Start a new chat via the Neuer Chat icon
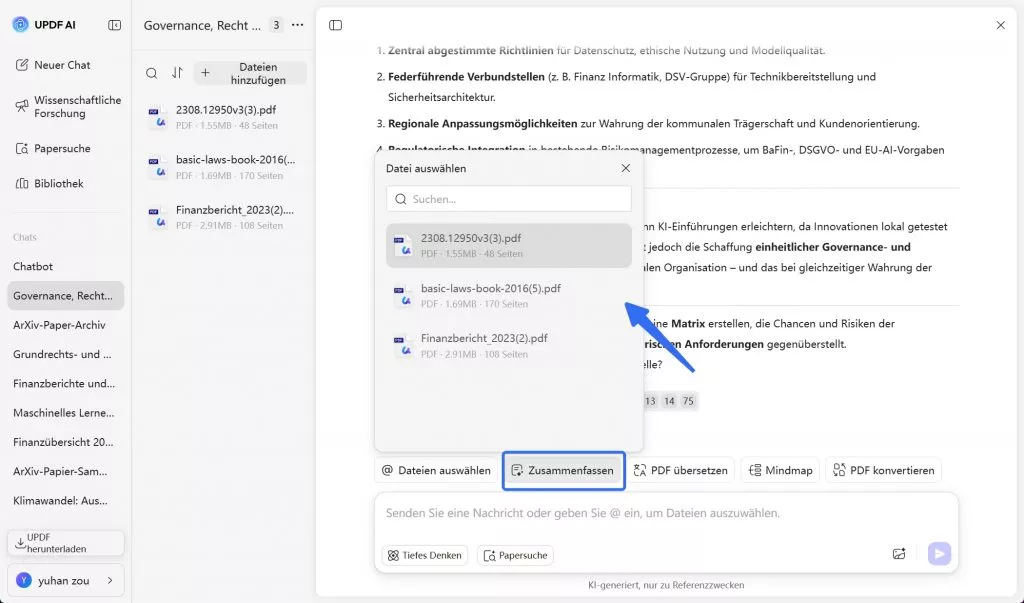 tap(23, 65)
